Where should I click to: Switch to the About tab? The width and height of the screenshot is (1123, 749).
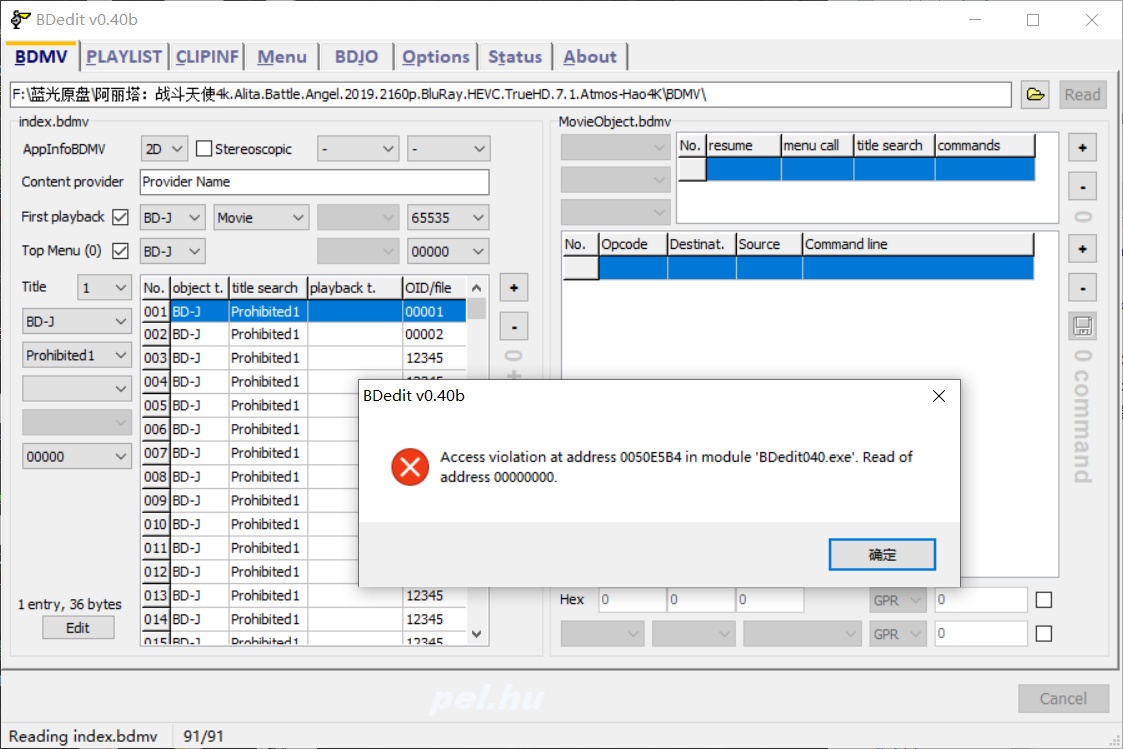coord(589,57)
